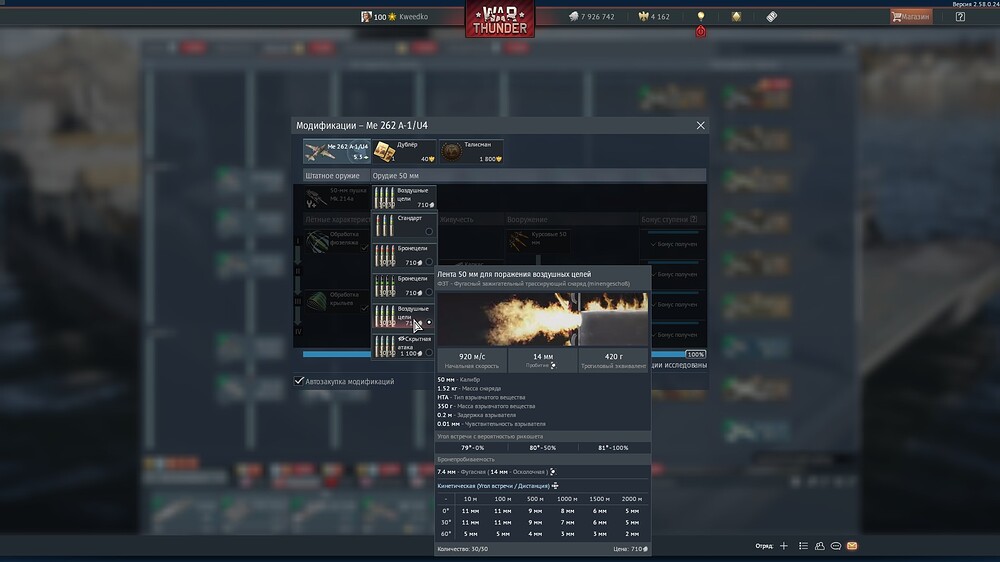Choose Скрытная атака belt radio button
1000x562 pixels.
click(x=429, y=352)
